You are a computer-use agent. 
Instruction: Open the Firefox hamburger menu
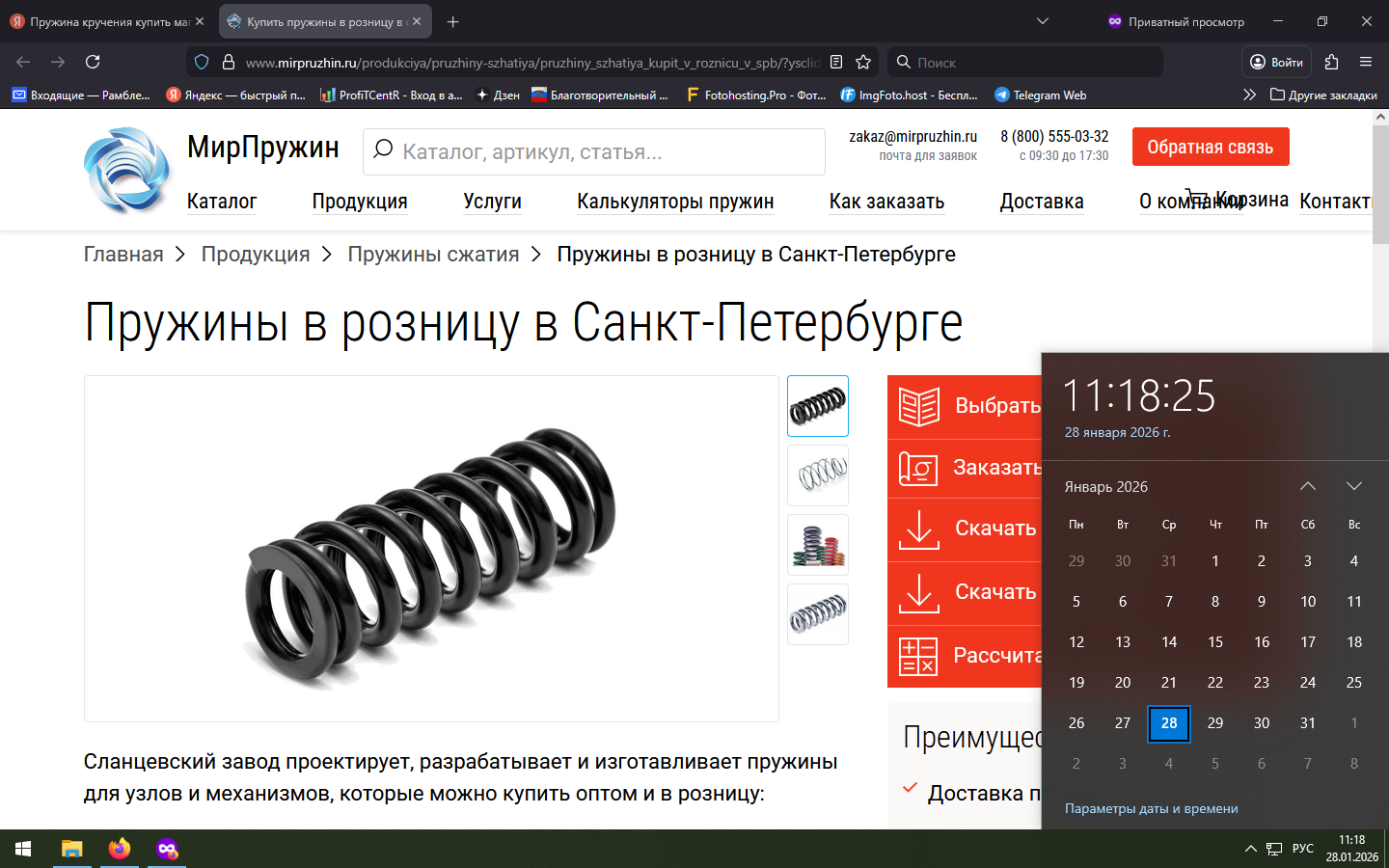(1366, 62)
